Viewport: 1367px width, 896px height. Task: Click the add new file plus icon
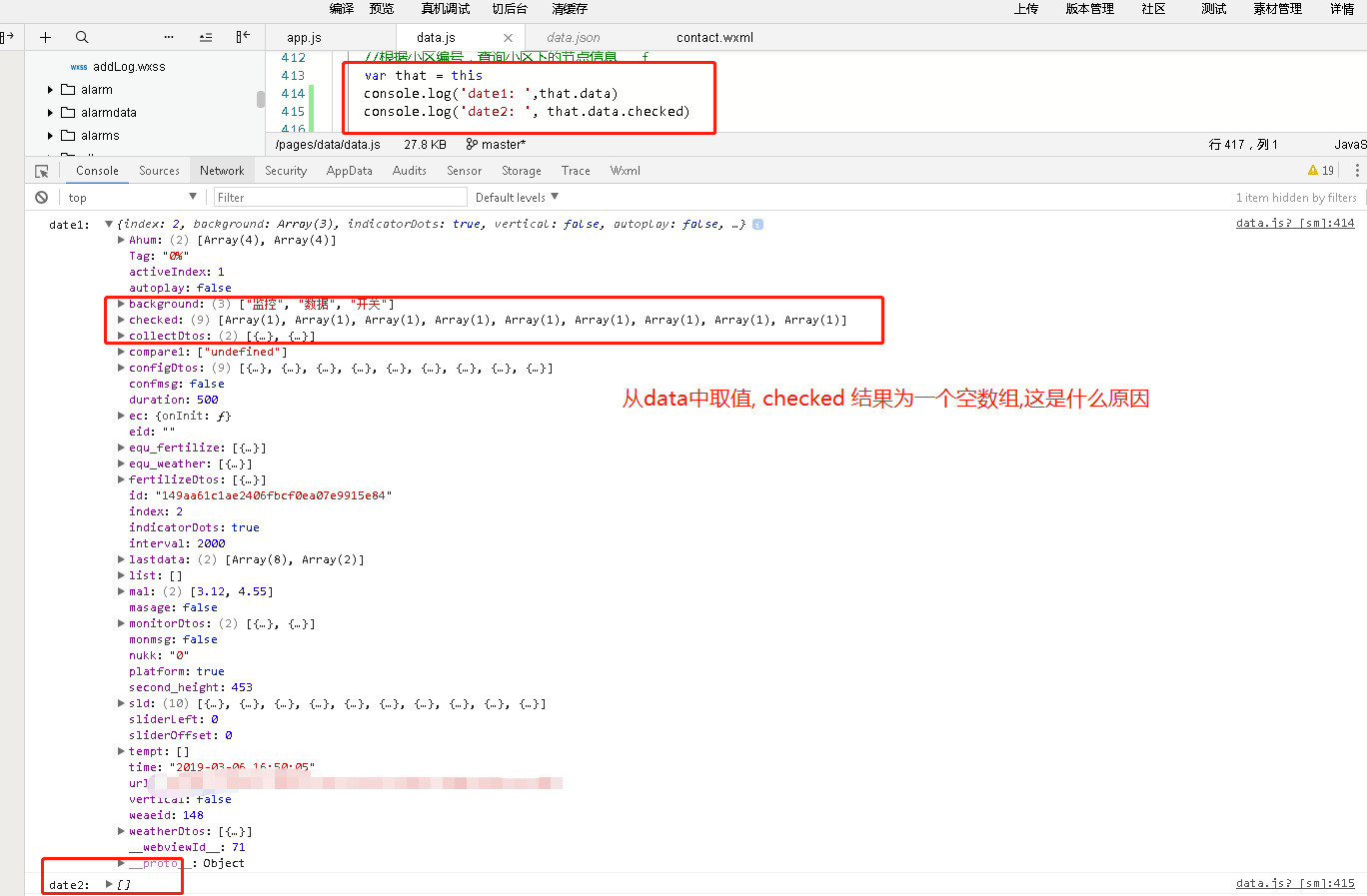[45, 37]
